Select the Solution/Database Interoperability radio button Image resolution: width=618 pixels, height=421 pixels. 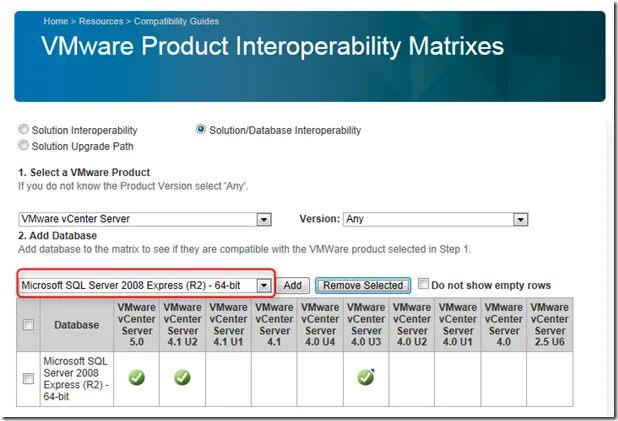point(201,129)
